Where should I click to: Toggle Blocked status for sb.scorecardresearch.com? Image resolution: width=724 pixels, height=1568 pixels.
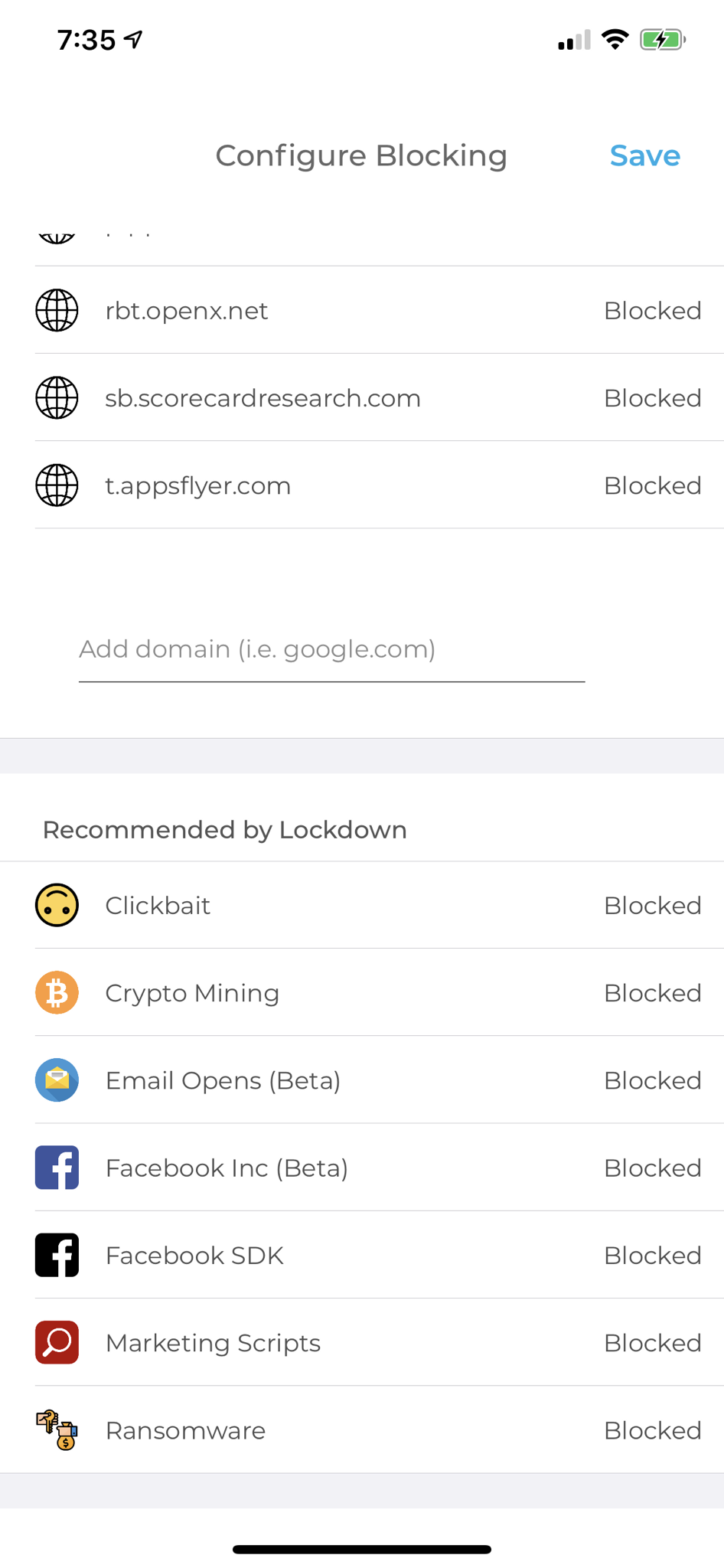tap(652, 398)
